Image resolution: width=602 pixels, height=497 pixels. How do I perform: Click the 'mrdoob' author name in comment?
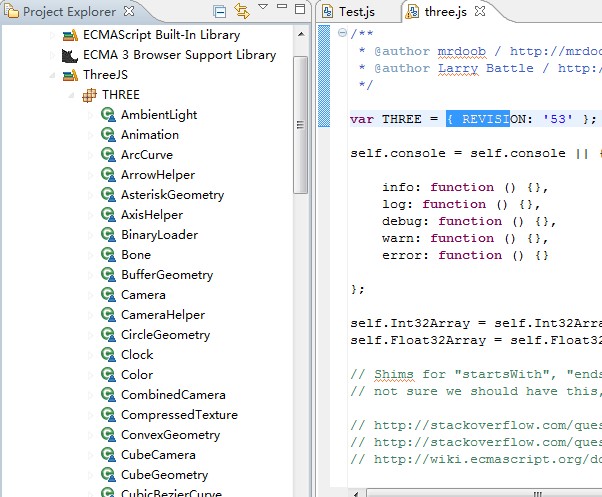pos(461,51)
